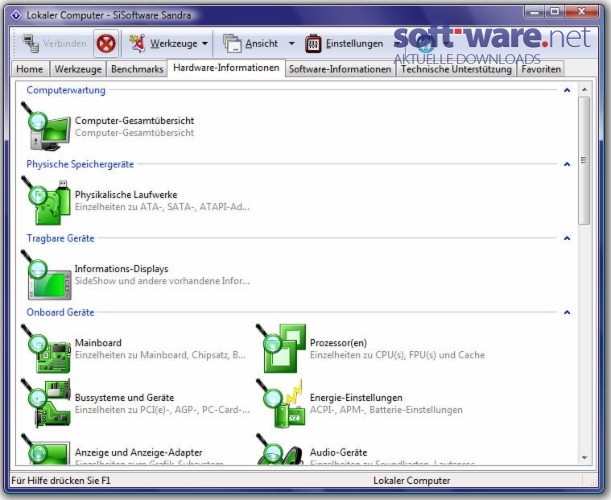
Task: Click the Ansicht toolbar label
Action: click(261, 43)
